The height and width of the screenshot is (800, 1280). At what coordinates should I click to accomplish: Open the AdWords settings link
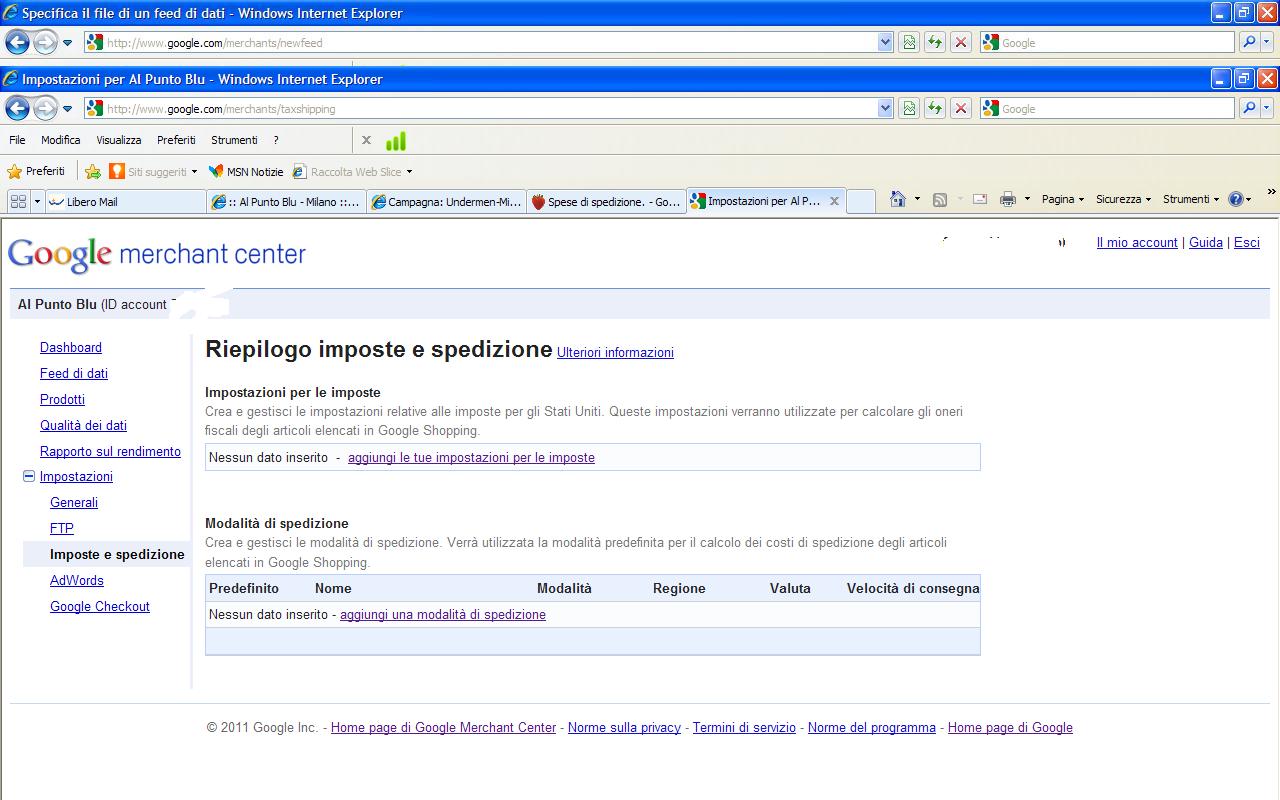(77, 580)
